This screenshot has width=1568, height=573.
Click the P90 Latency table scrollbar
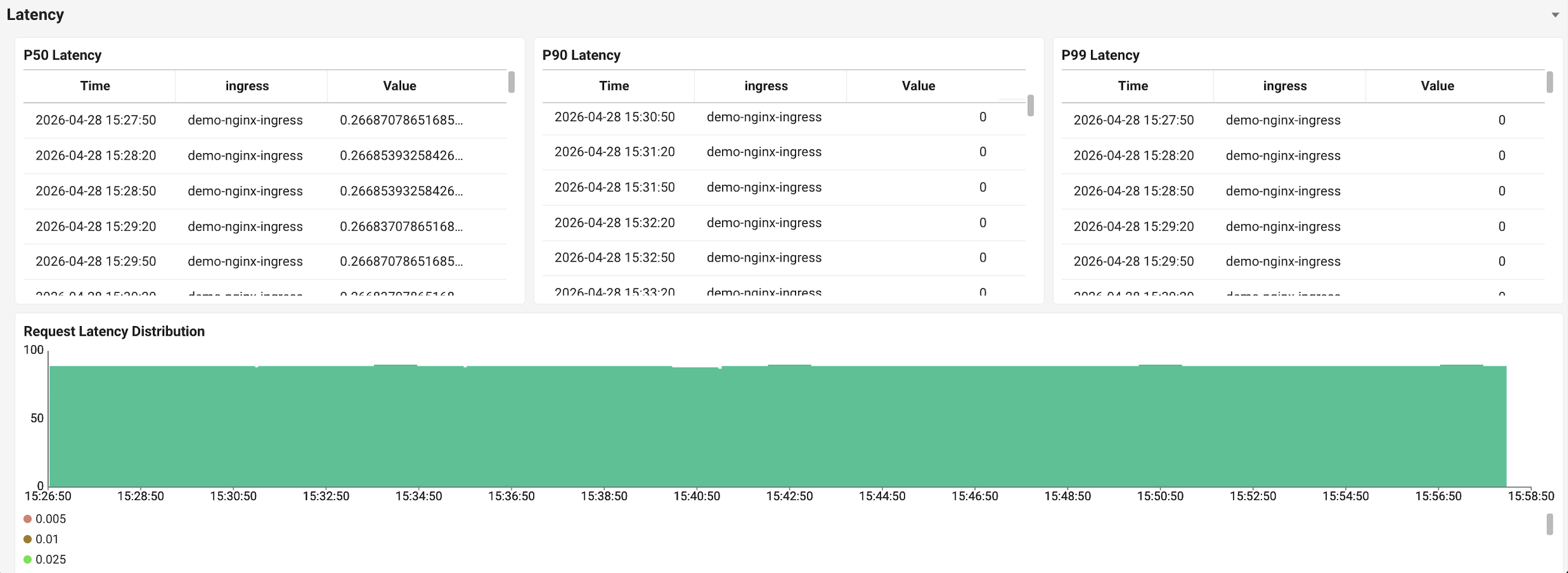1030,105
